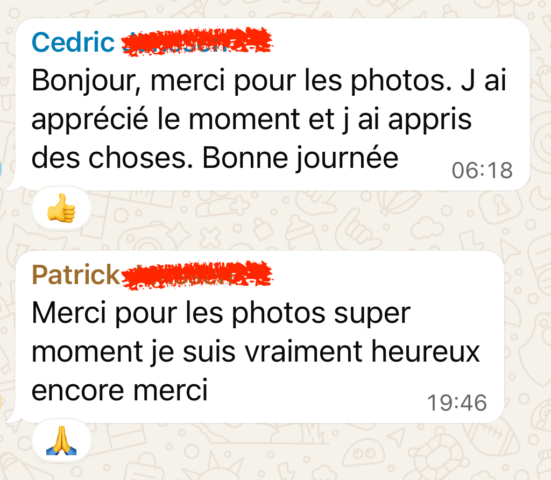Click Cedric's partial blue avatar at left edge

(x=1, y=169)
